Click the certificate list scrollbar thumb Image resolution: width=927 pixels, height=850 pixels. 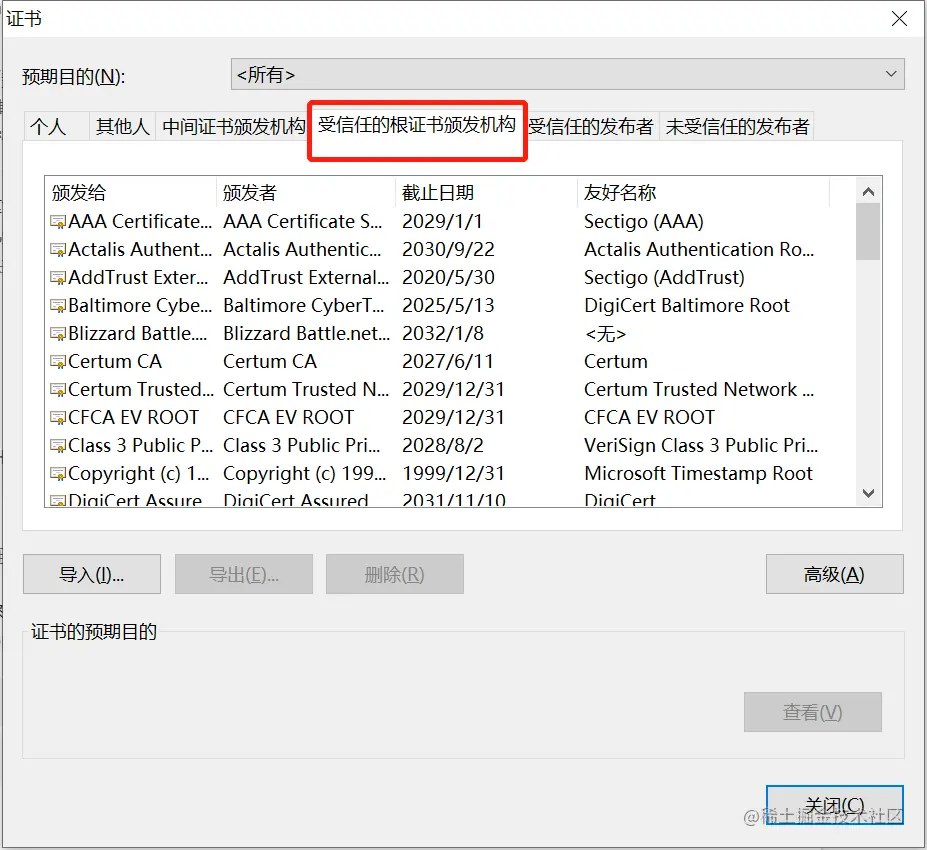point(868,232)
